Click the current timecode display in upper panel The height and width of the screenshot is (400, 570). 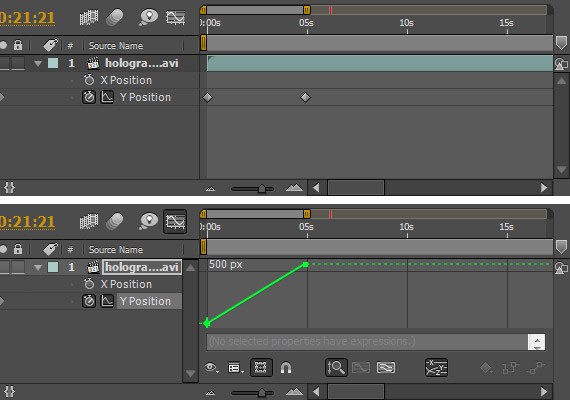[x=27, y=17]
